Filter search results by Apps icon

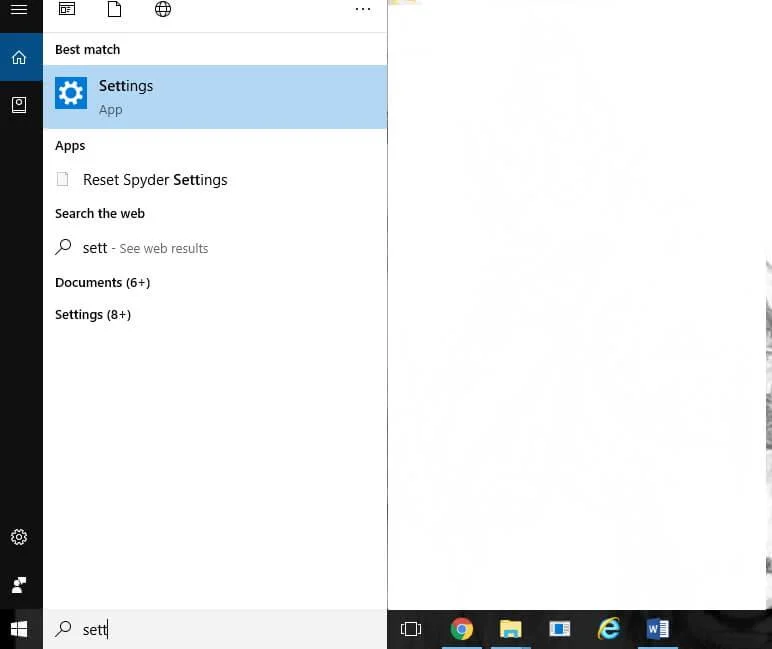click(x=67, y=9)
